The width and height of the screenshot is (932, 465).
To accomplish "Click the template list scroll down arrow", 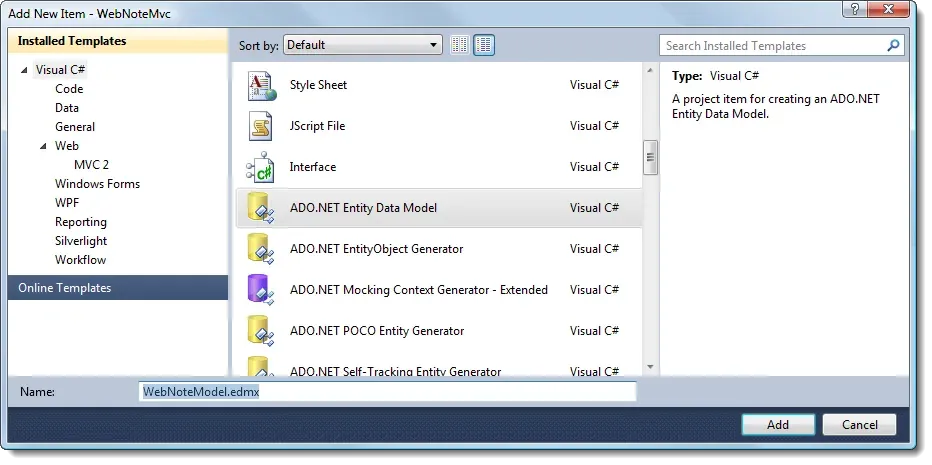I will pos(650,367).
